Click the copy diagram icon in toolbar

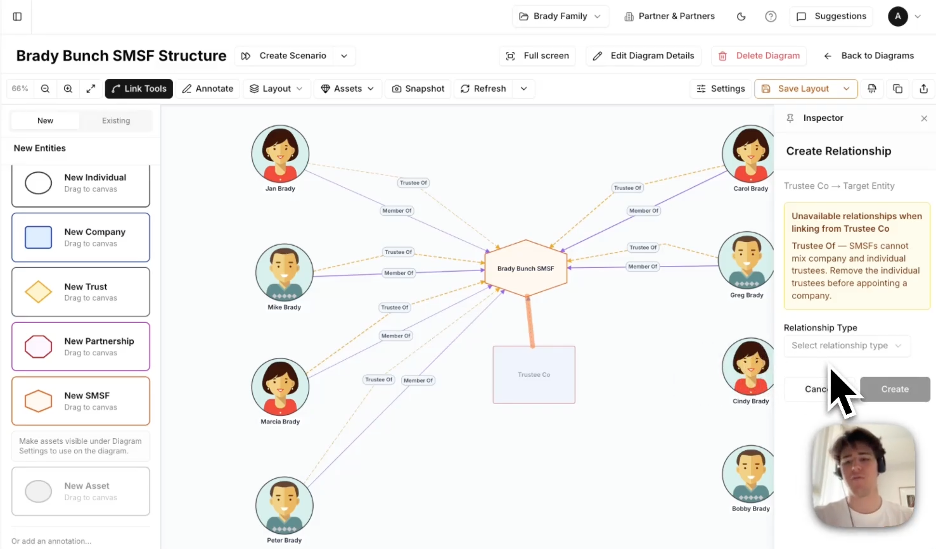pos(897,89)
